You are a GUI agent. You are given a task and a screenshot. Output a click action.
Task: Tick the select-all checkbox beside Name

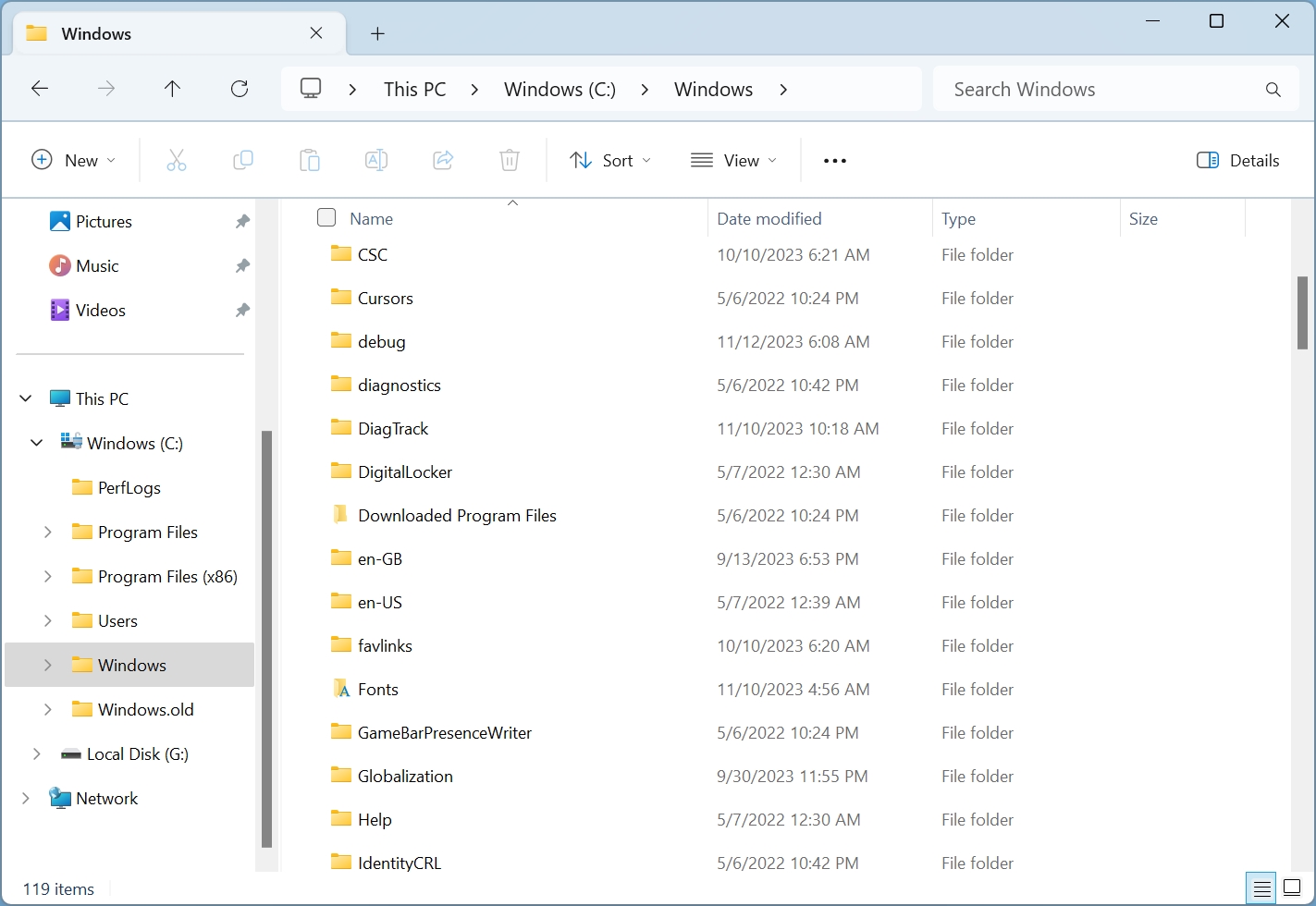coord(326,218)
